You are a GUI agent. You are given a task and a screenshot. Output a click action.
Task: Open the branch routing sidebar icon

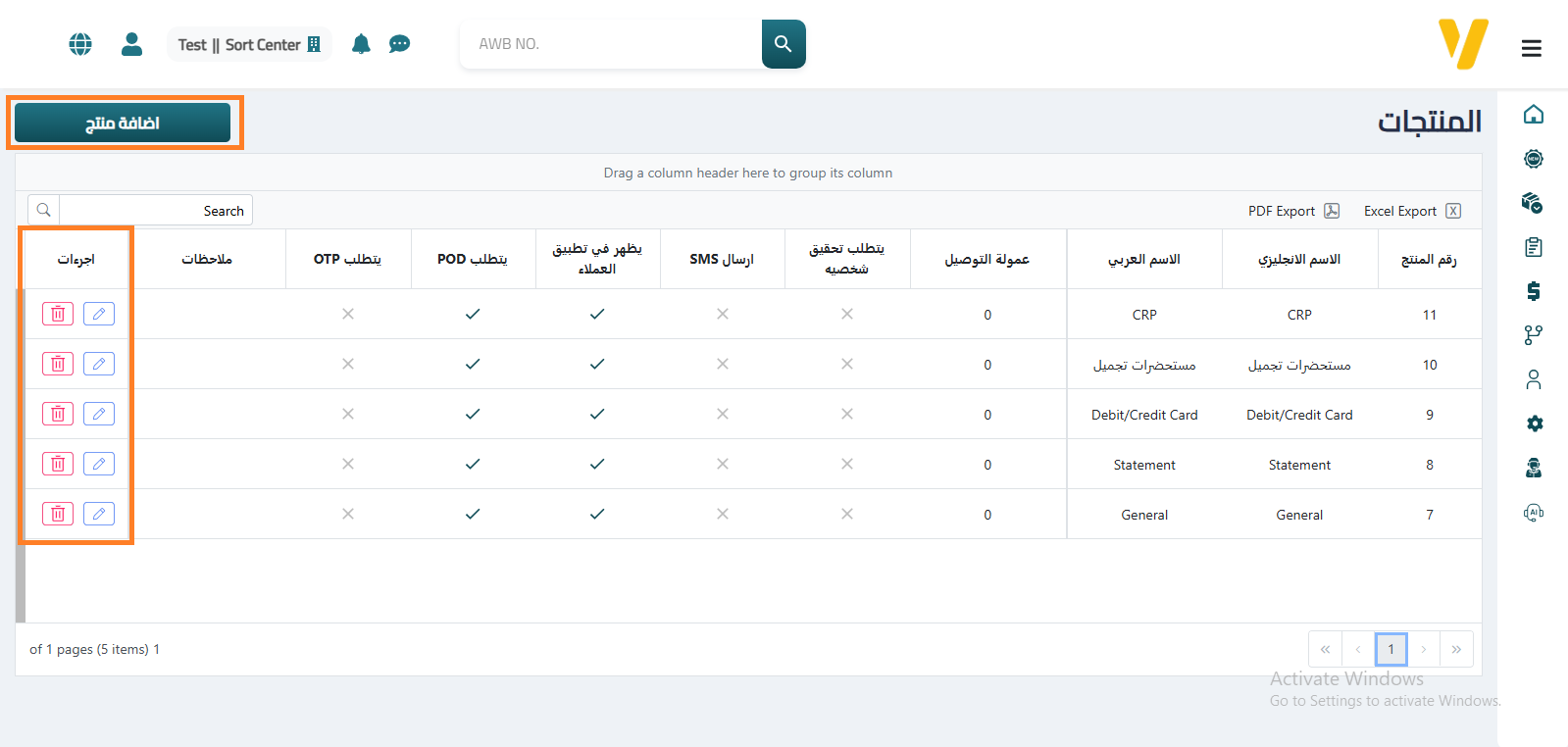click(x=1534, y=335)
